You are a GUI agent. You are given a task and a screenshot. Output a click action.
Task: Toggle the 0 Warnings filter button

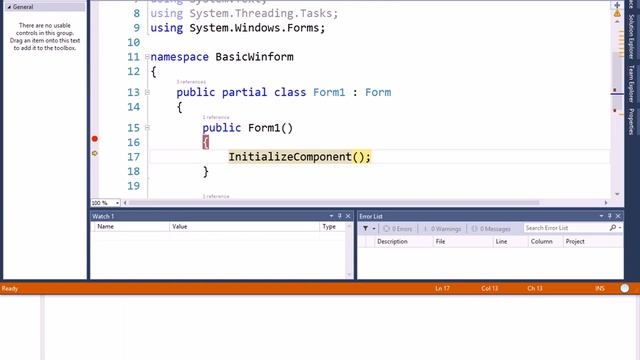pos(442,229)
